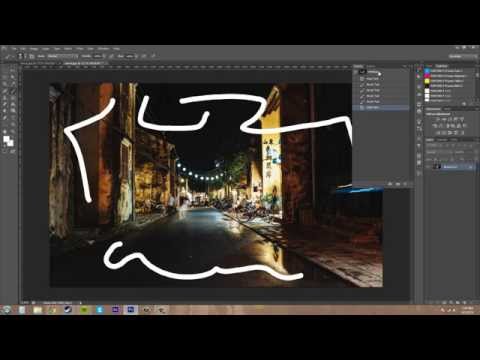
Task: Click the taskbar clock
Action: [468, 310]
